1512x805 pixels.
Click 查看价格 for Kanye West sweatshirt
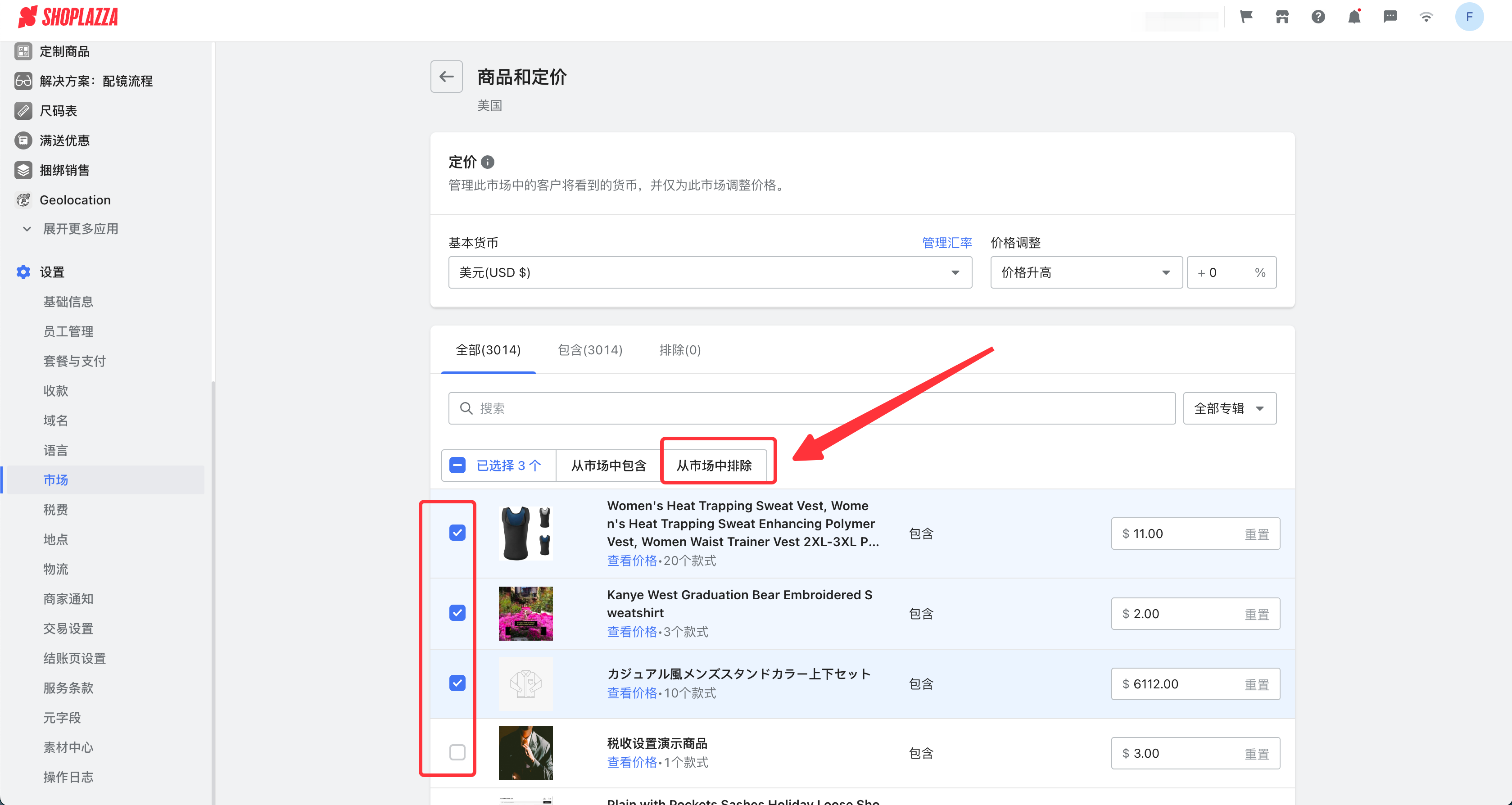point(632,631)
